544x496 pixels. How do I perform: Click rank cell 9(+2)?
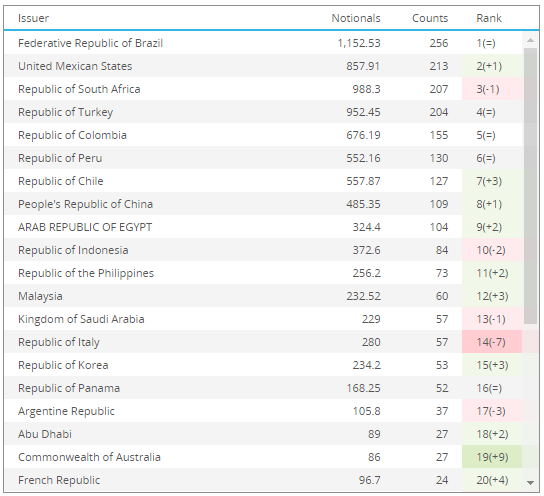coord(492,227)
